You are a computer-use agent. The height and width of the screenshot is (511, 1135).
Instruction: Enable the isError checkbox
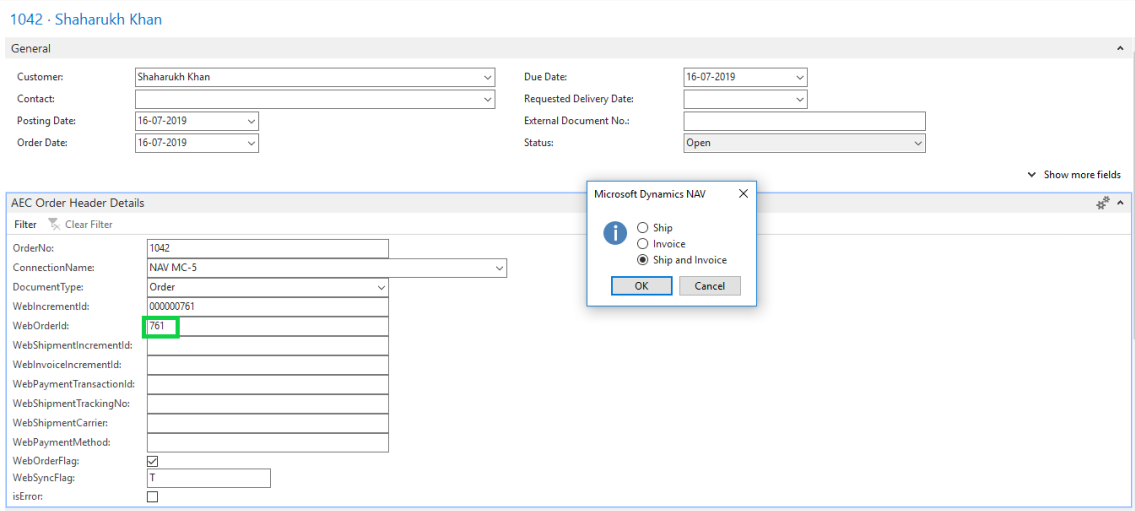(153, 496)
